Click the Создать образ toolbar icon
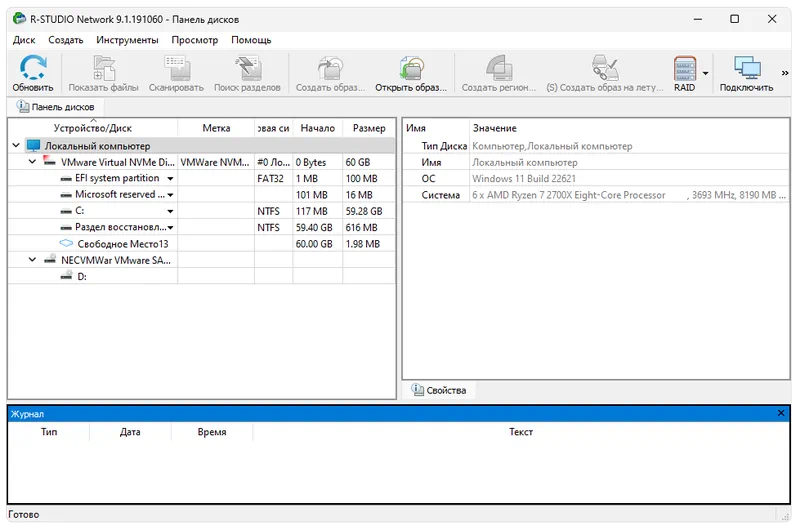Image resolution: width=800 pixels, height=530 pixels. 330,68
